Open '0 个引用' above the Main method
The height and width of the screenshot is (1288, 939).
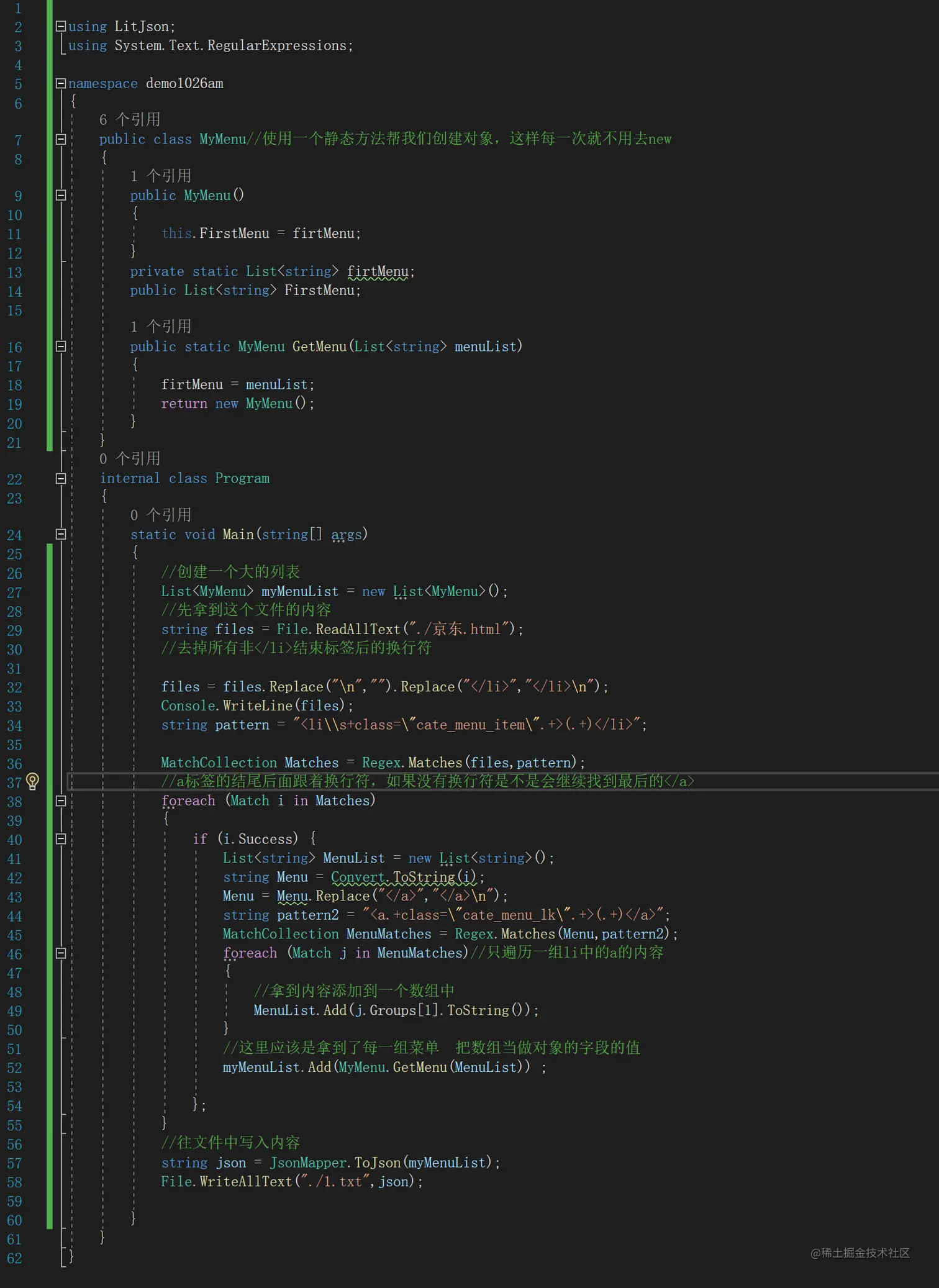(161, 515)
